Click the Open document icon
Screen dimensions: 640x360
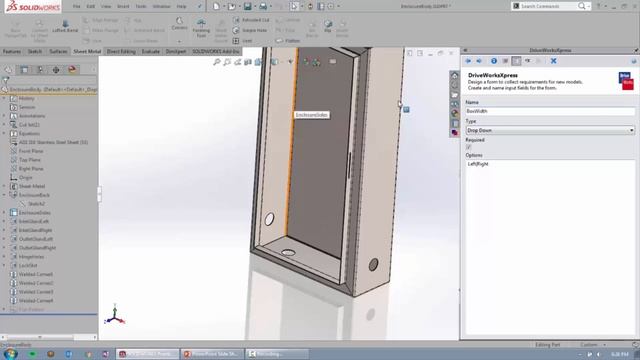point(231,6)
